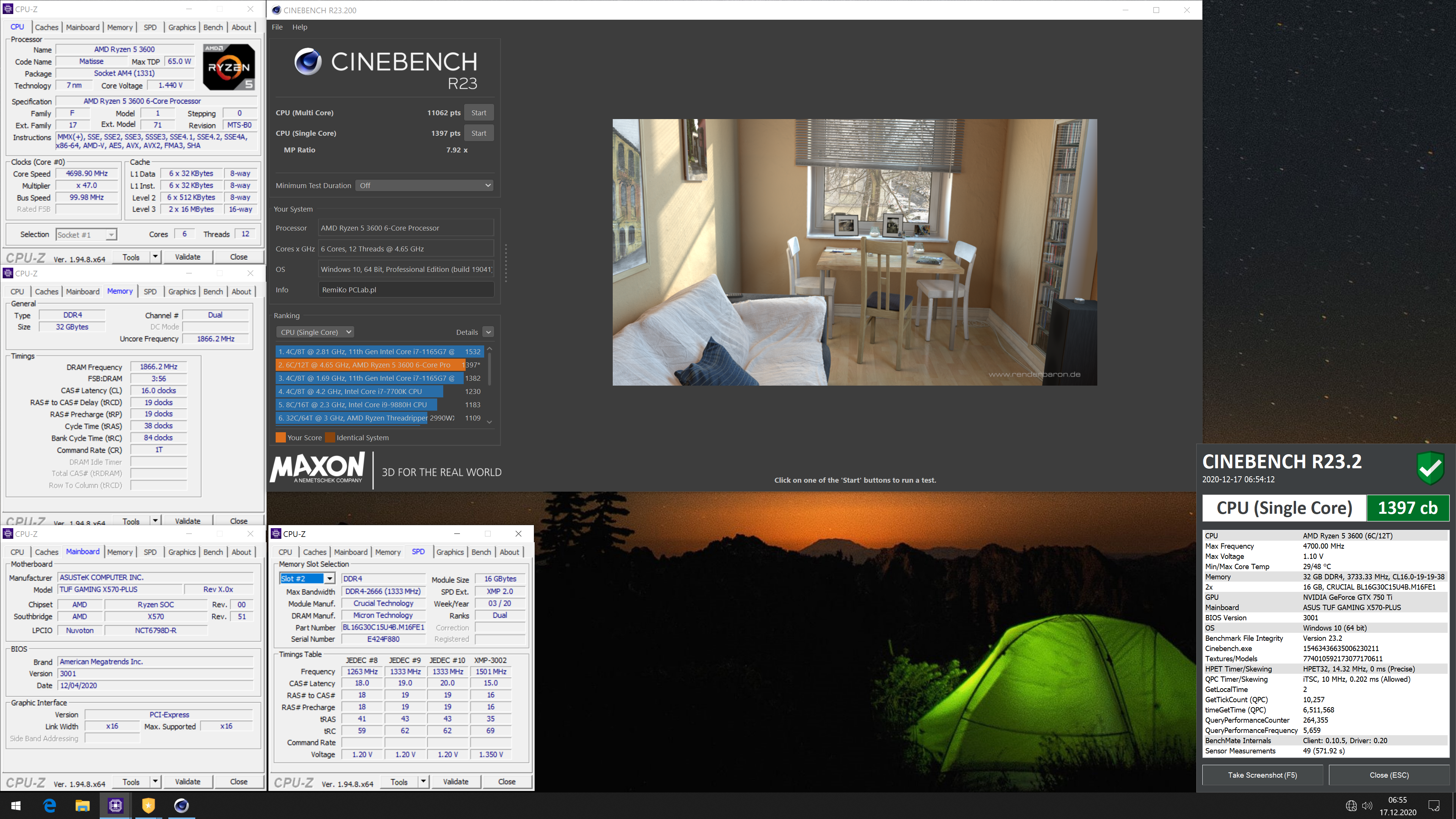Click the 1397 cb score in BenchMate
The height and width of the screenshot is (819, 1456).
pyautogui.click(x=1407, y=508)
